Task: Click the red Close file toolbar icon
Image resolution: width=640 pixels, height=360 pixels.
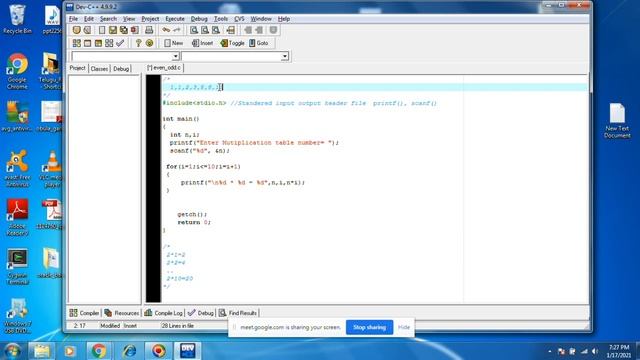Action: pyautogui.click(x=134, y=30)
